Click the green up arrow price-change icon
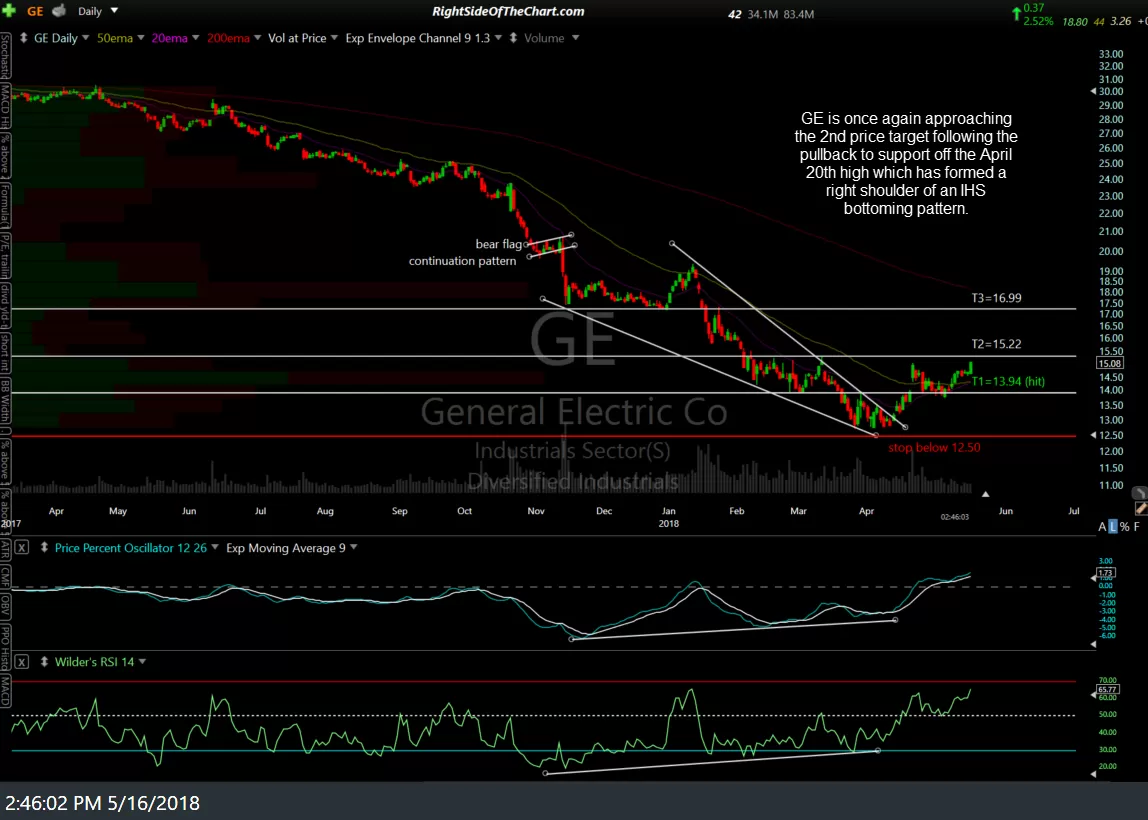 [x=1016, y=14]
